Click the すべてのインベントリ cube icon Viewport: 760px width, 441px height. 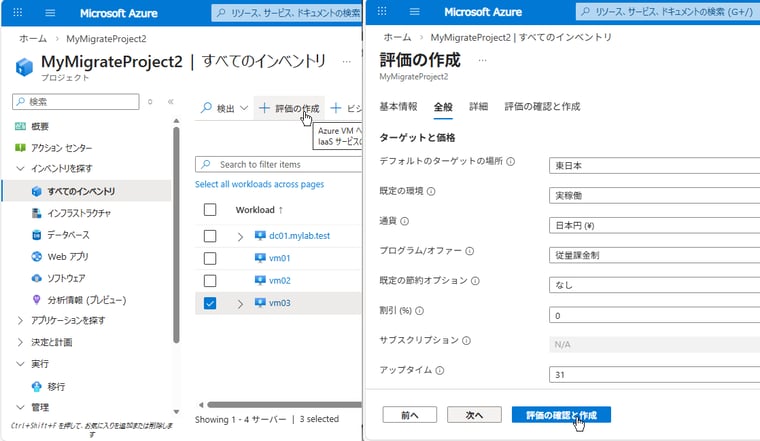36,191
